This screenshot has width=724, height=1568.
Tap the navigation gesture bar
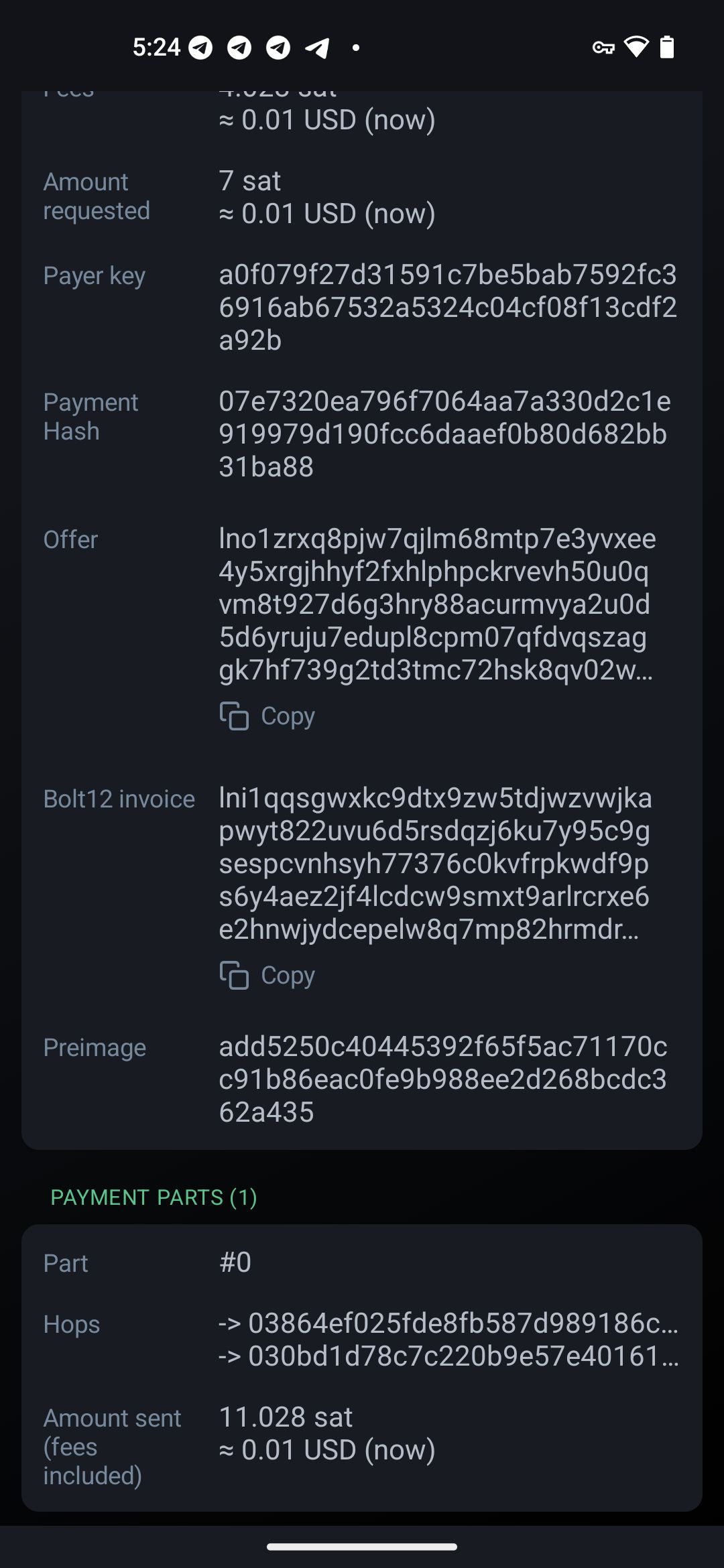pyautogui.click(x=362, y=1547)
